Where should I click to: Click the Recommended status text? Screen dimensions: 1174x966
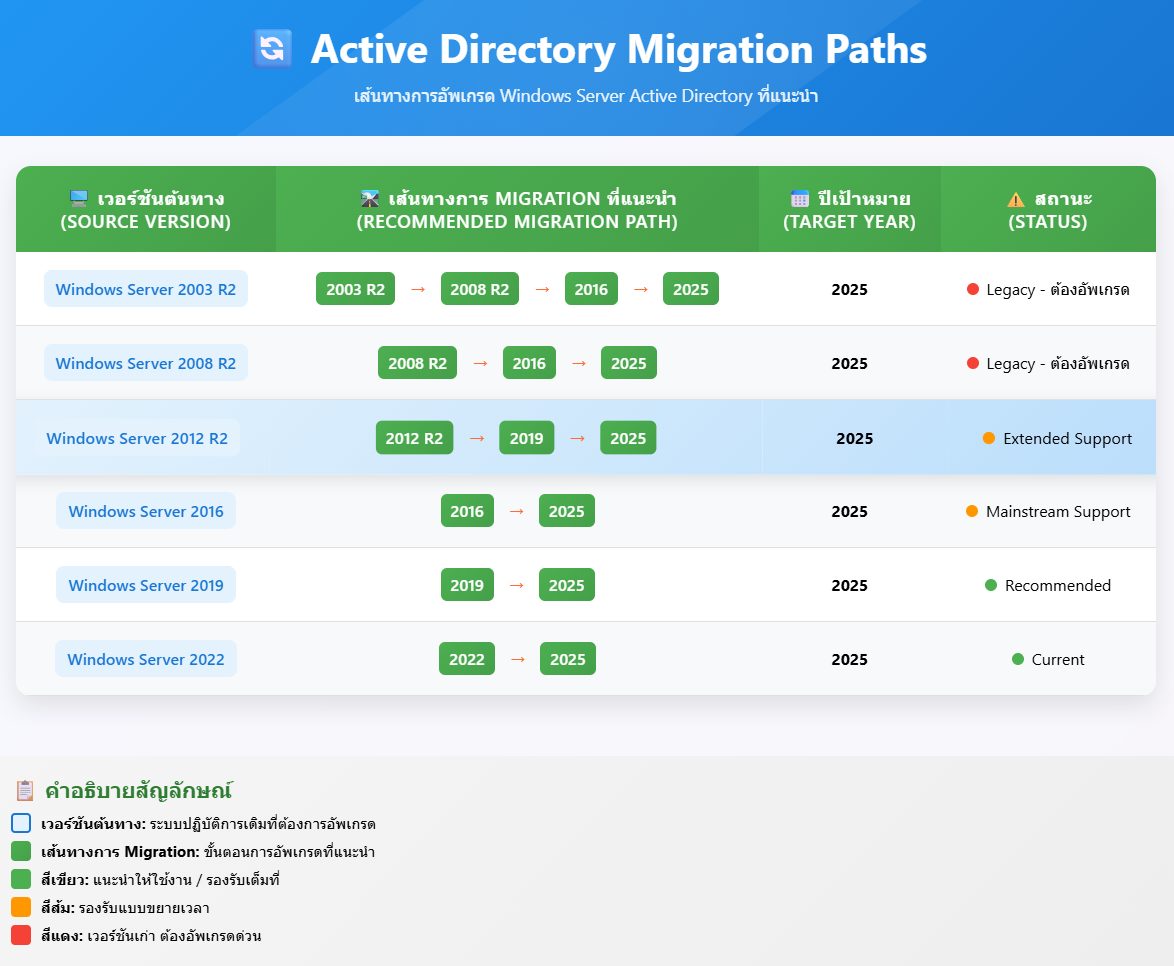click(x=1058, y=586)
